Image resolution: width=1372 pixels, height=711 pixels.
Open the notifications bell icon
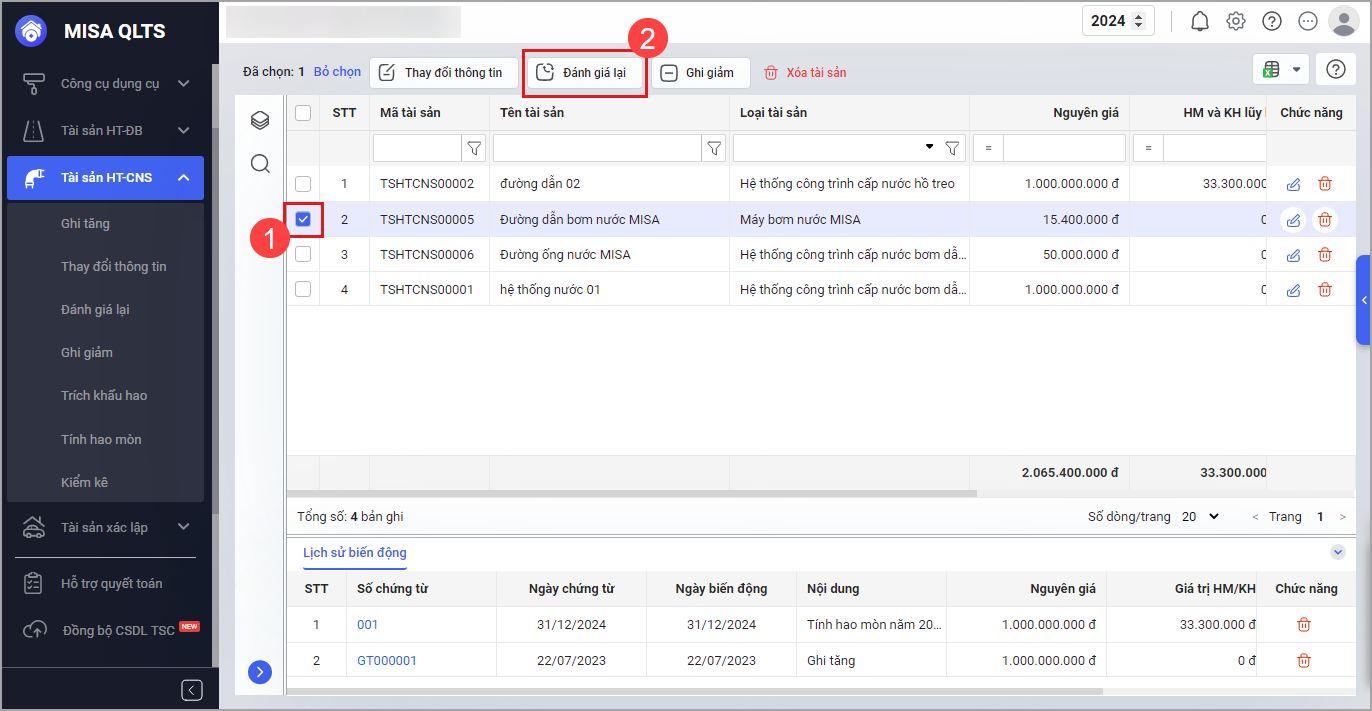click(1200, 21)
